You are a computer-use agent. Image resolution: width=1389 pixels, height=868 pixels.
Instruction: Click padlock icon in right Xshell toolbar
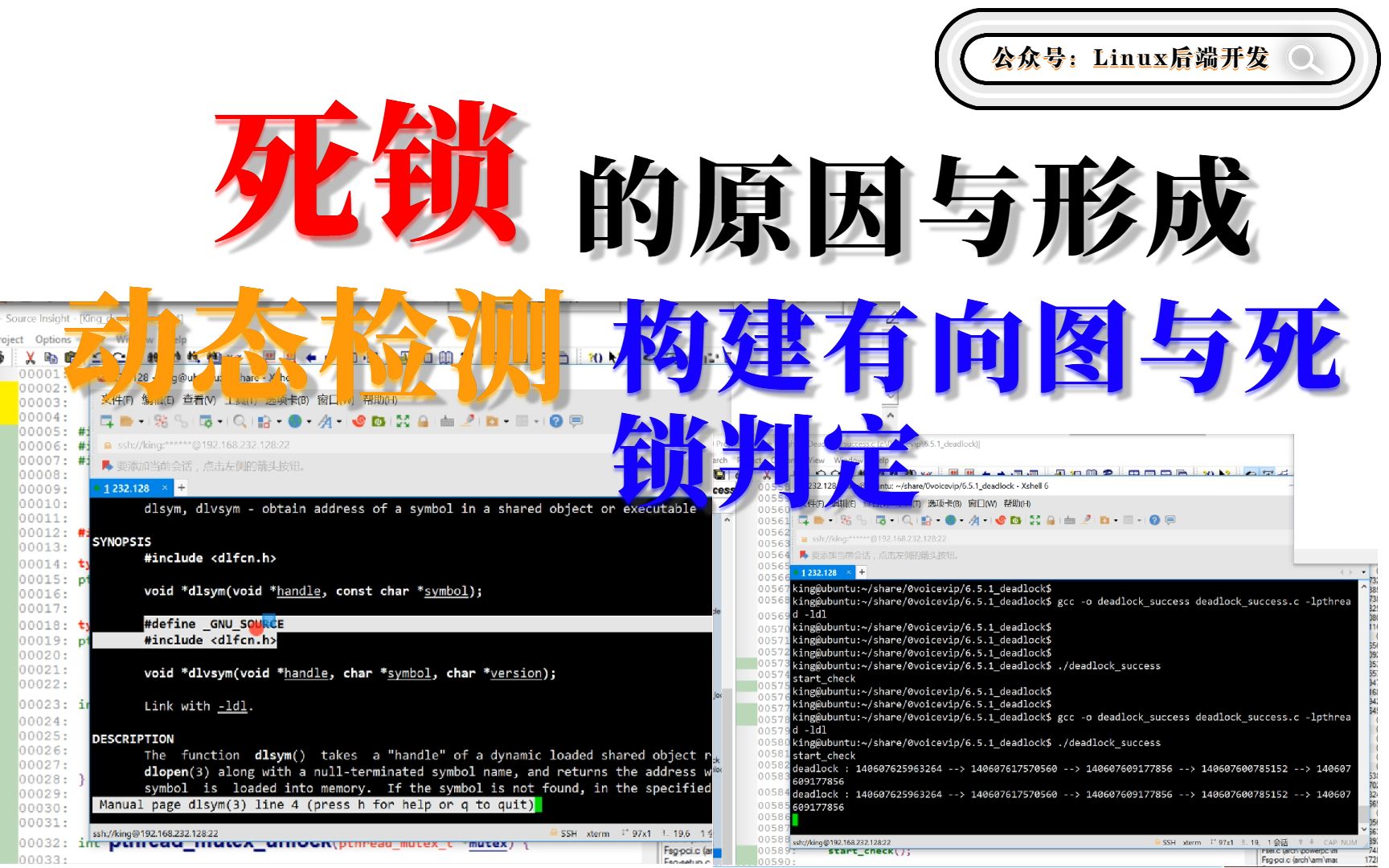click(1051, 521)
